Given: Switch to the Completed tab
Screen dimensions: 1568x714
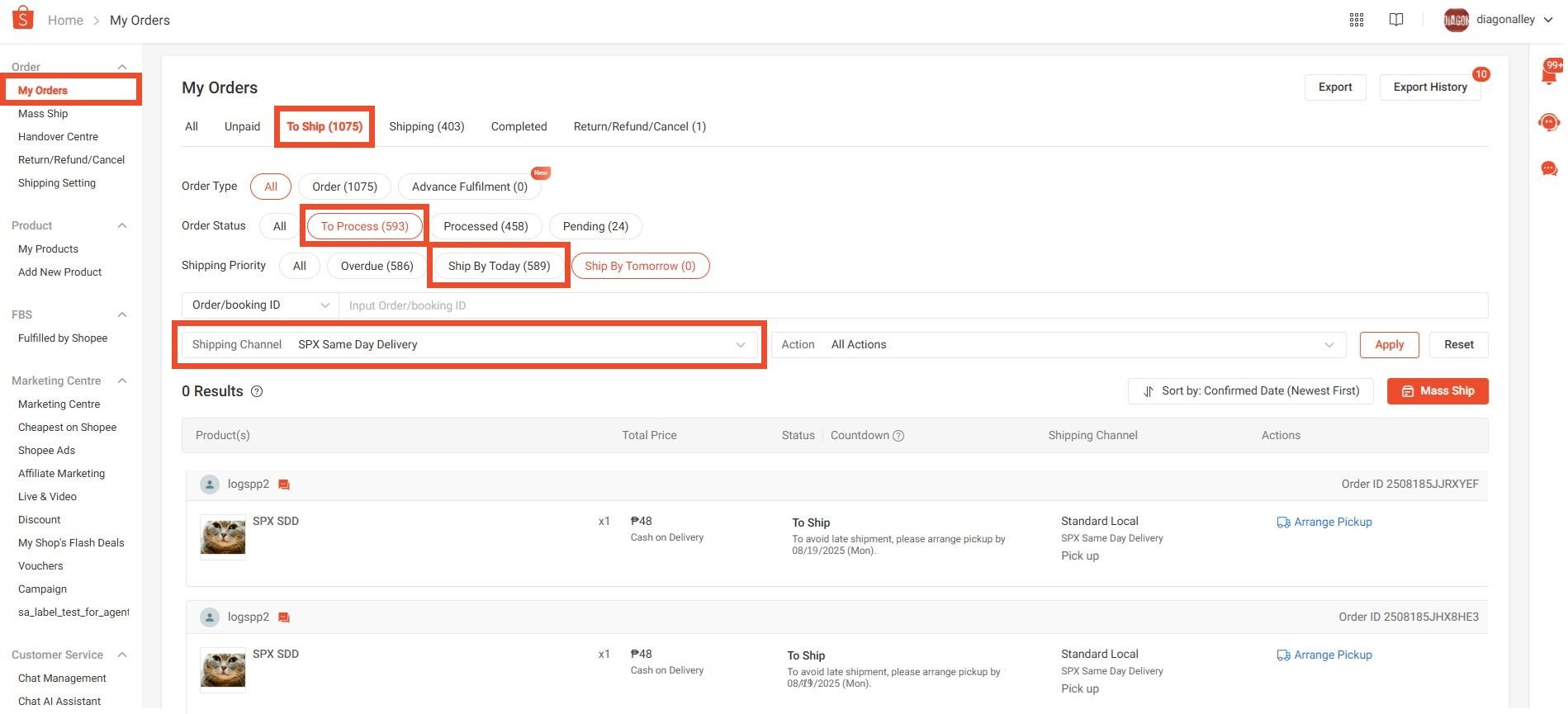Looking at the screenshot, I should point(519,126).
